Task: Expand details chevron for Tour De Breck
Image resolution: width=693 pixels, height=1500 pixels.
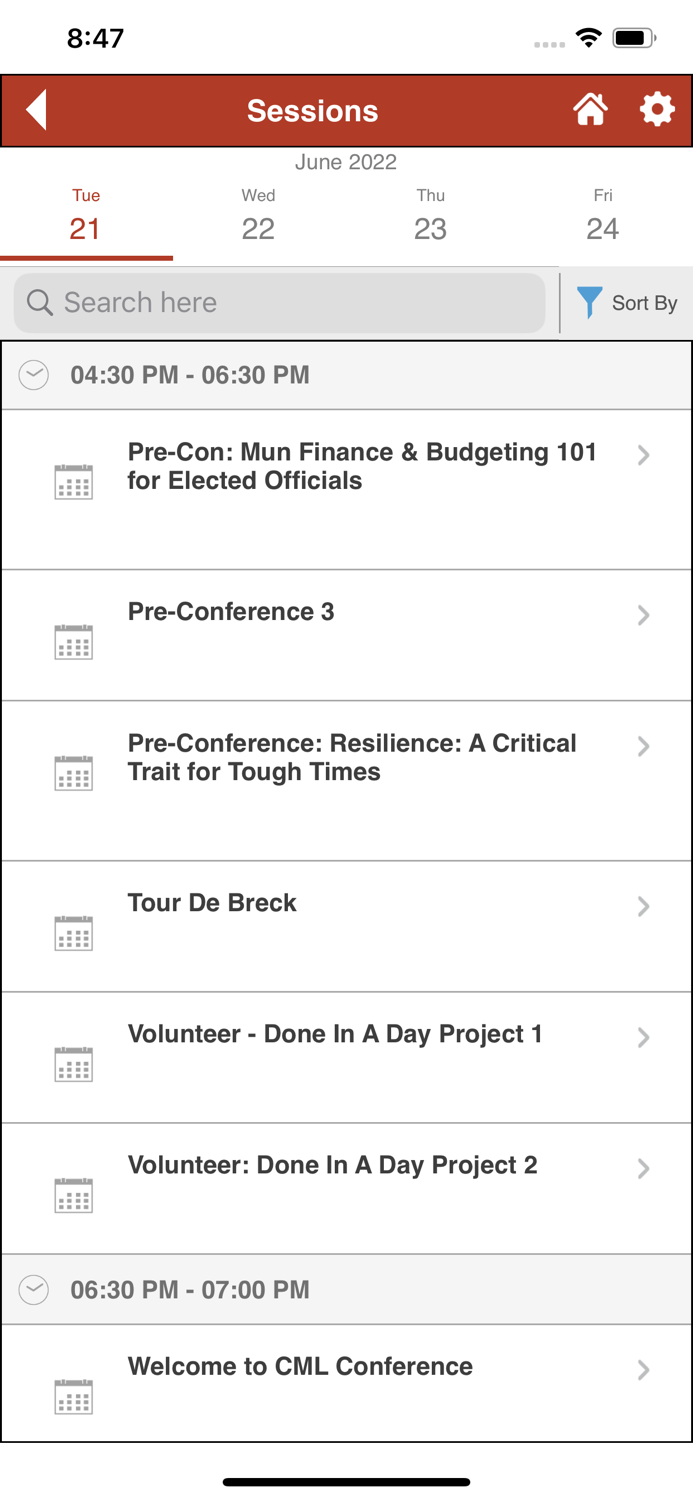Action: pyautogui.click(x=643, y=906)
